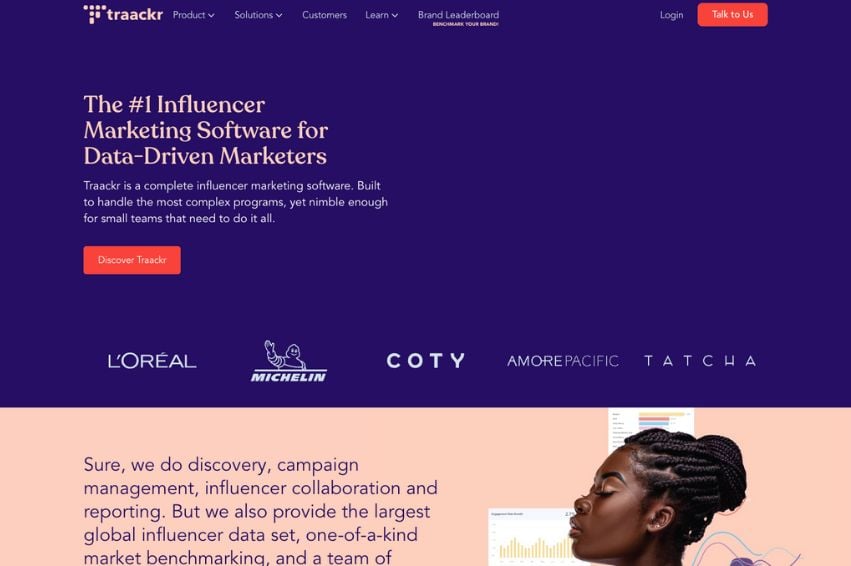Click the Discover Traackr button
The width and height of the screenshot is (851, 566).
[132, 260]
